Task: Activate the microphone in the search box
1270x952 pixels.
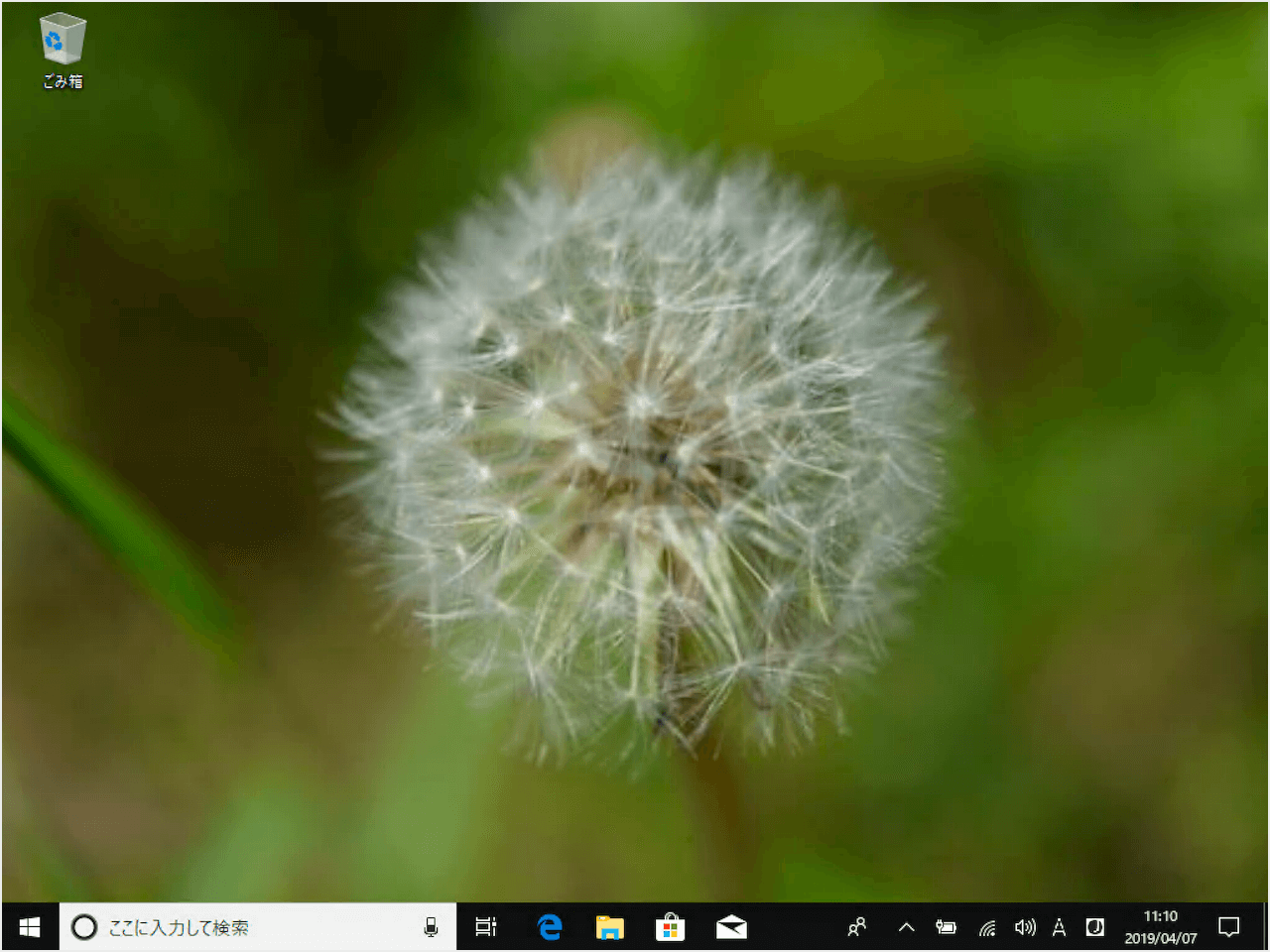Action: pos(431,927)
